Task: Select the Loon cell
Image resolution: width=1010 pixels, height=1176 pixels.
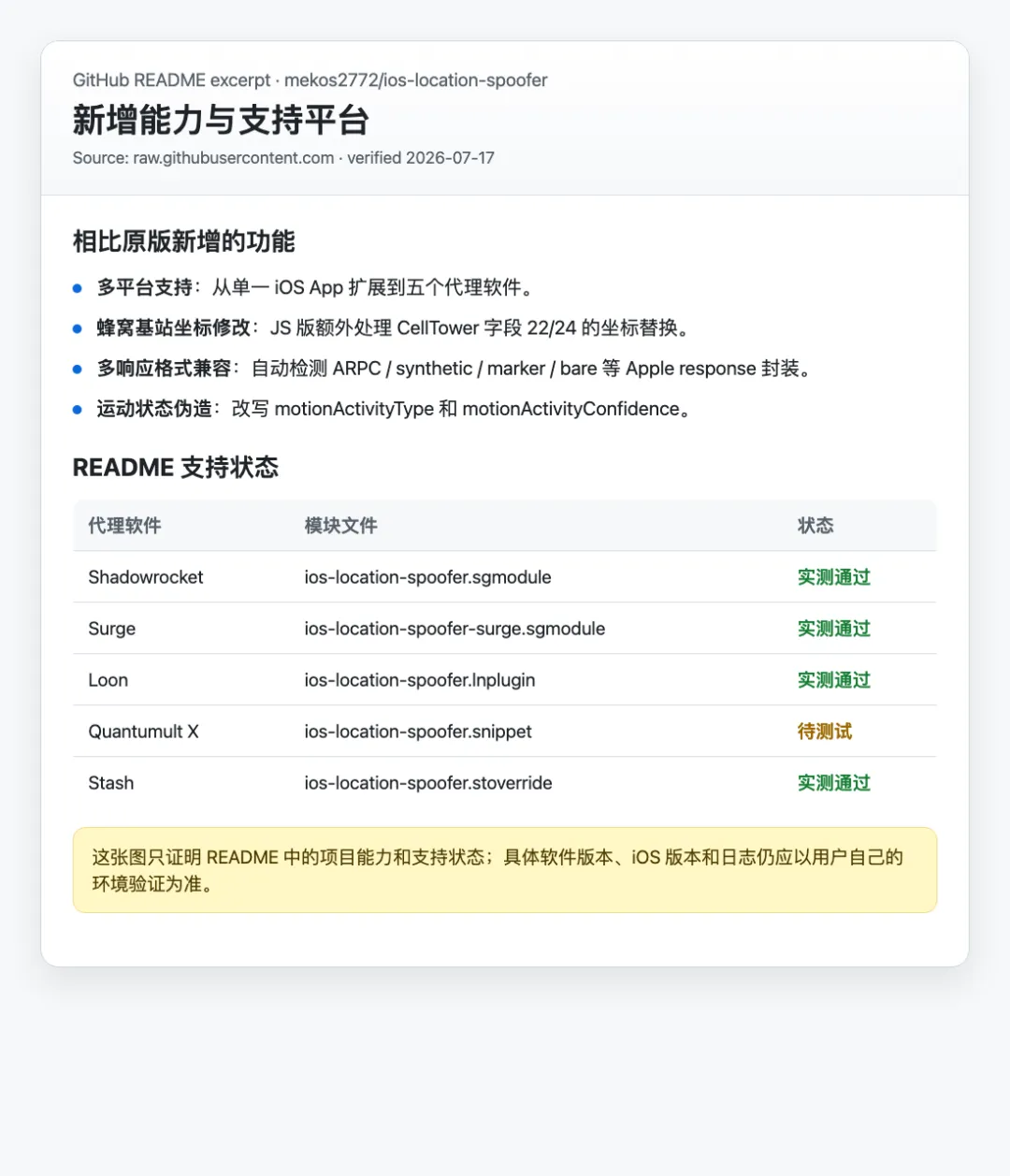Action: coord(108,680)
